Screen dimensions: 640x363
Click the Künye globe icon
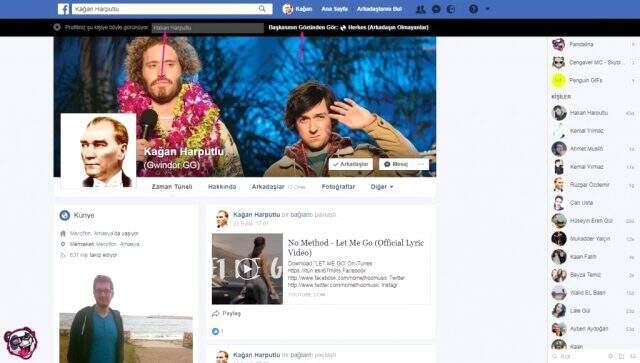(64, 215)
